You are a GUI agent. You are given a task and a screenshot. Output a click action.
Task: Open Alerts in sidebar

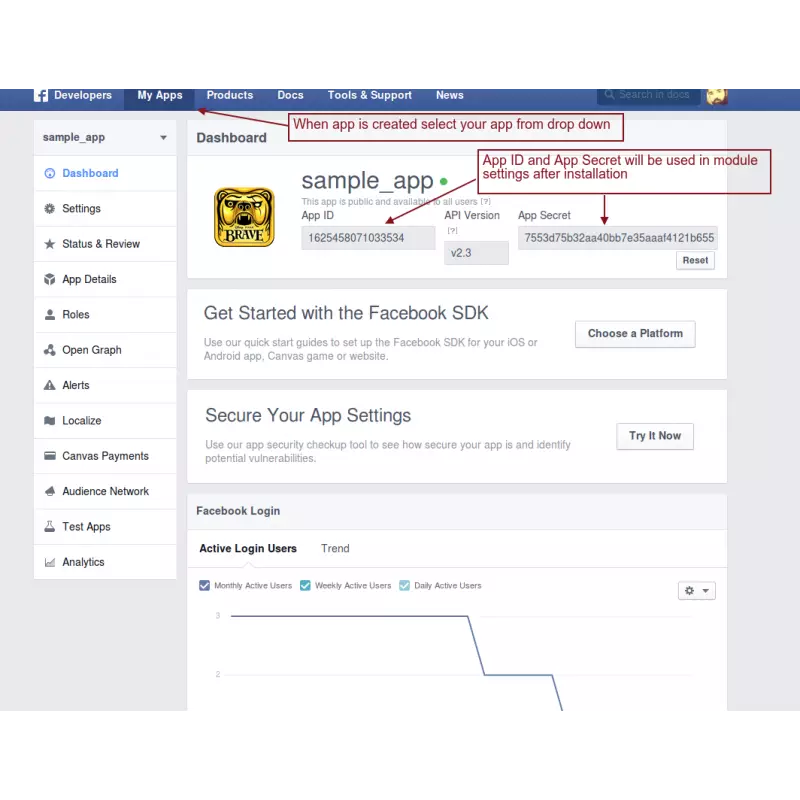tap(105, 385)
